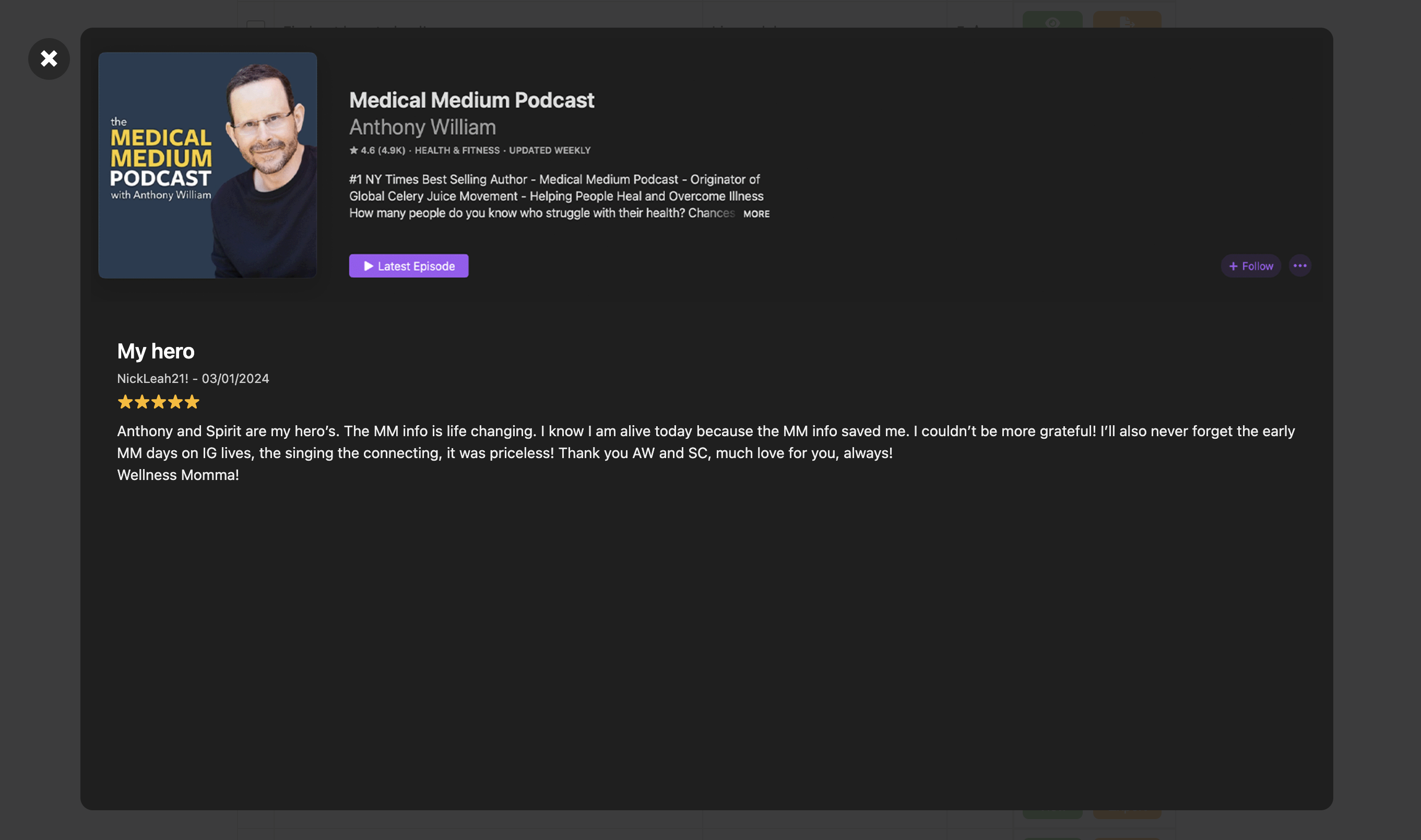Select the 'Wellness Momma!' signature line
This screenshot has height=840, width=1421.
click(x=178, y=475)
